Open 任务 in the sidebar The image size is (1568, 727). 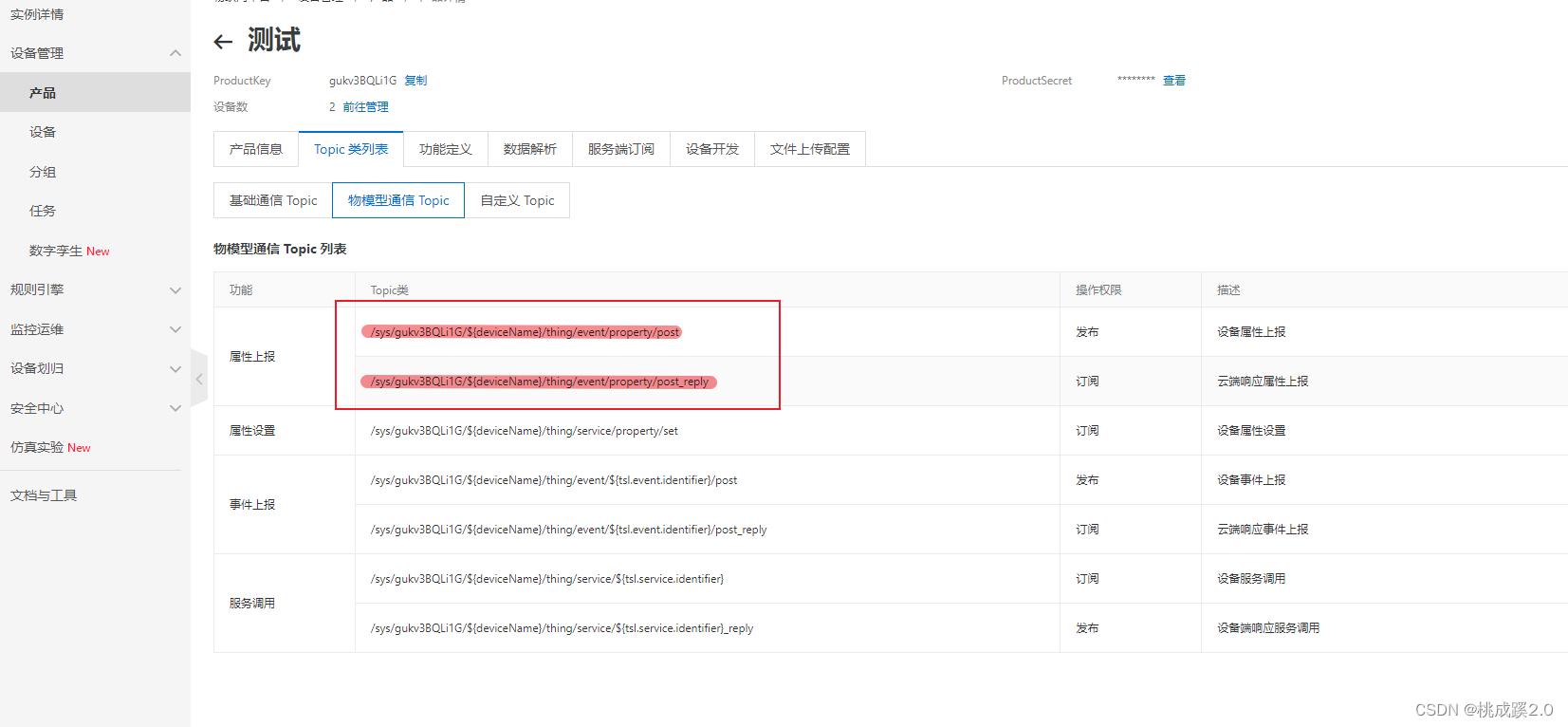[43, 211]
